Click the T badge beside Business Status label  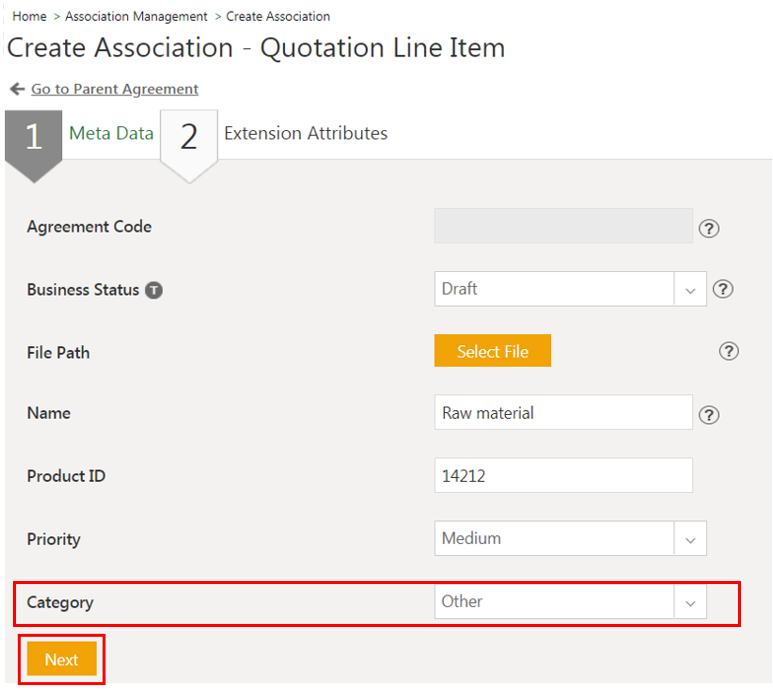pos(153,290)
